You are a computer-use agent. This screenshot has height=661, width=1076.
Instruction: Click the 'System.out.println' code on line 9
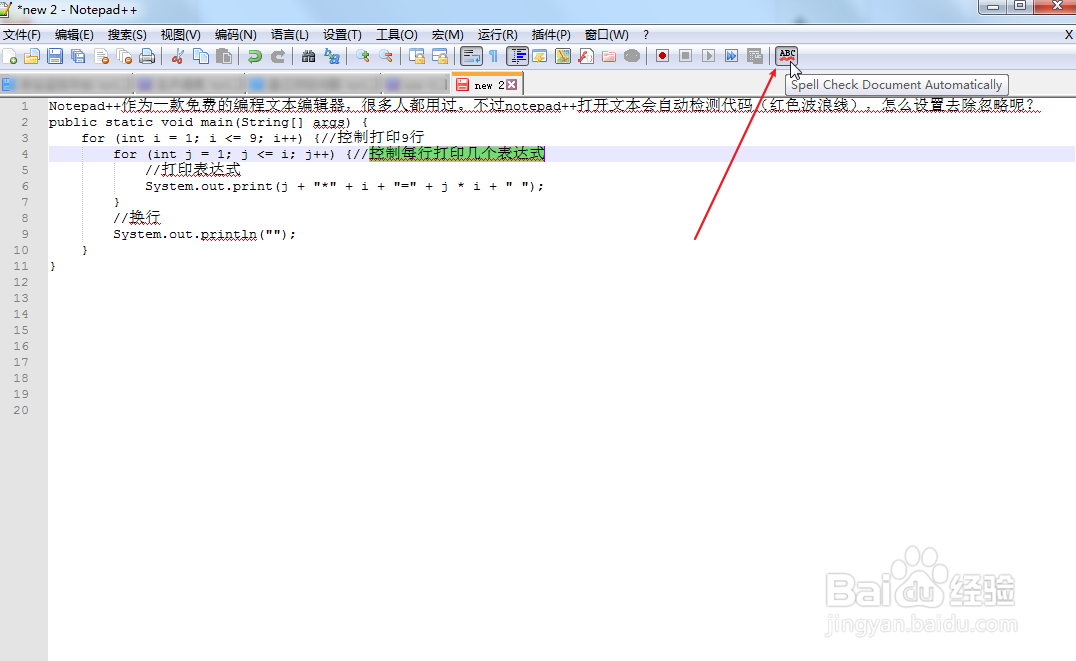185,234
